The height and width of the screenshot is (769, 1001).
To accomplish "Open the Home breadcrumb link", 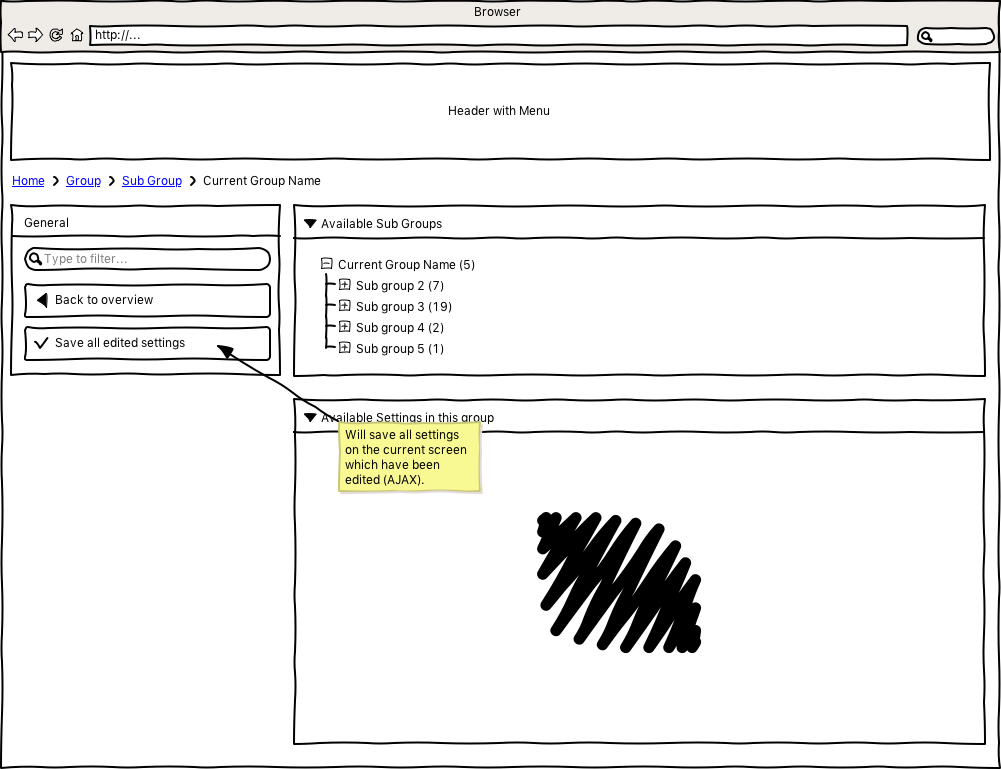I will click(28, 181).
